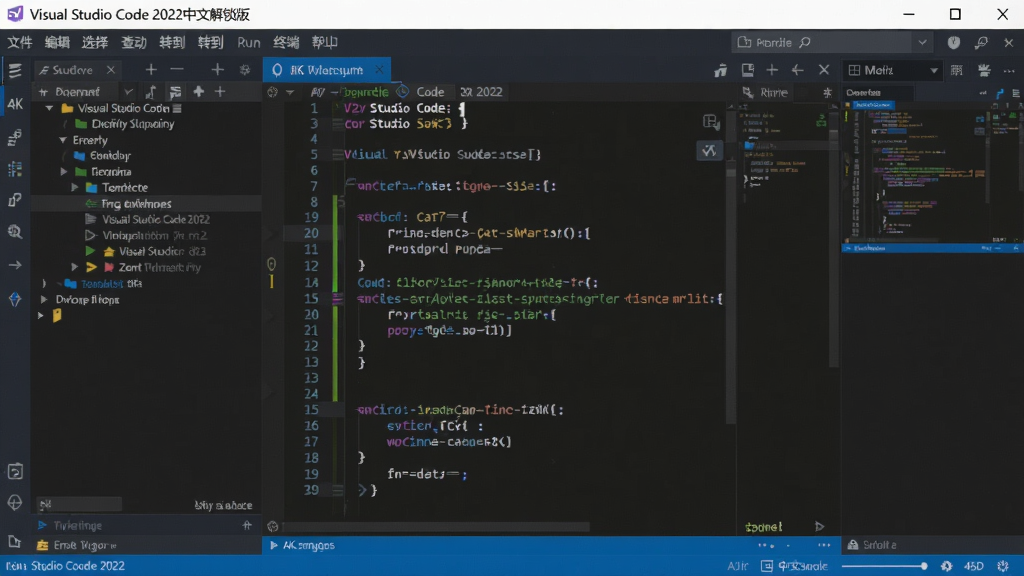Toggle the pin icon beside Rirrie
1024x576 pixels.
pos(827,93)
